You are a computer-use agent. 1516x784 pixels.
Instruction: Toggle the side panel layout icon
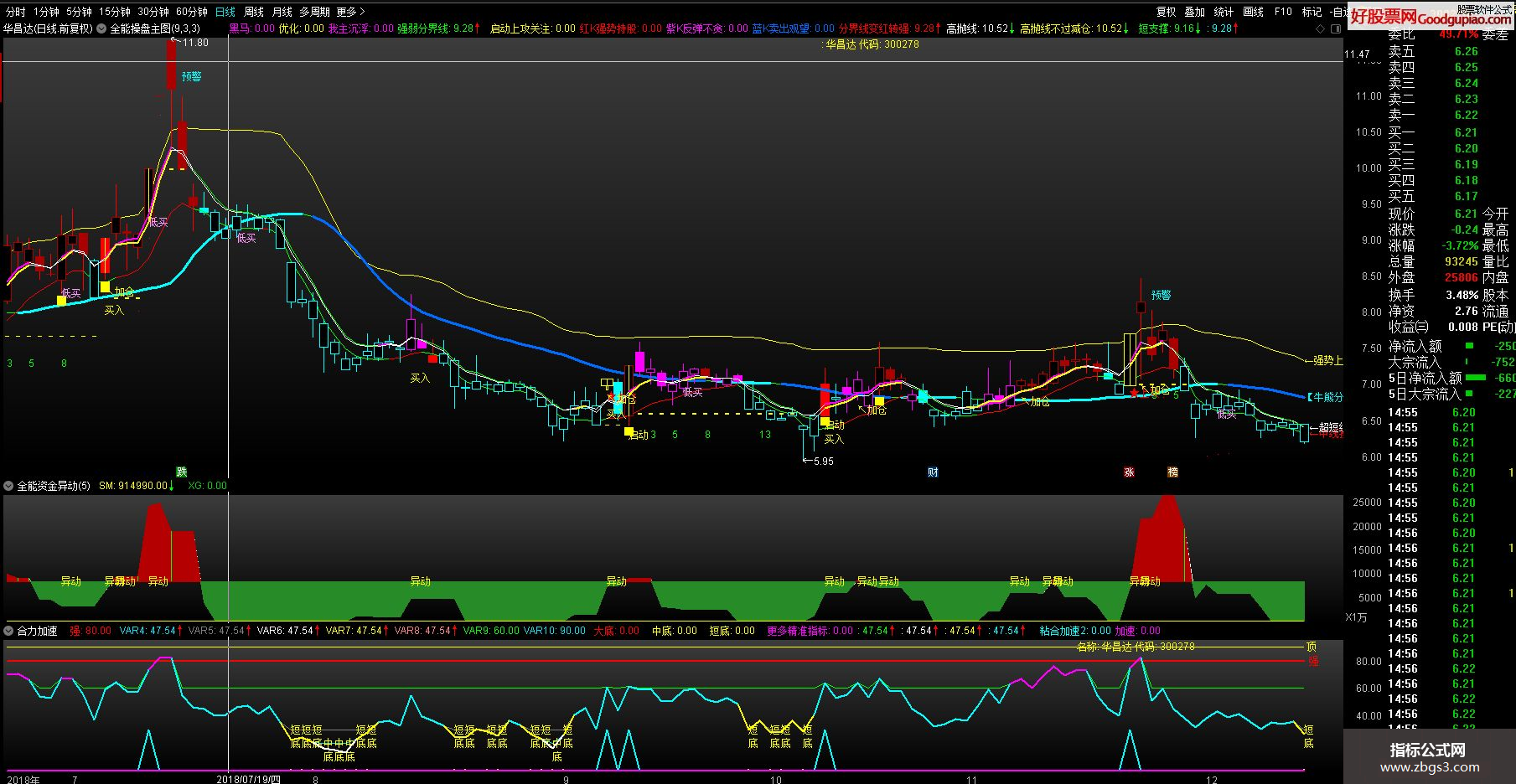(1337, 28)
